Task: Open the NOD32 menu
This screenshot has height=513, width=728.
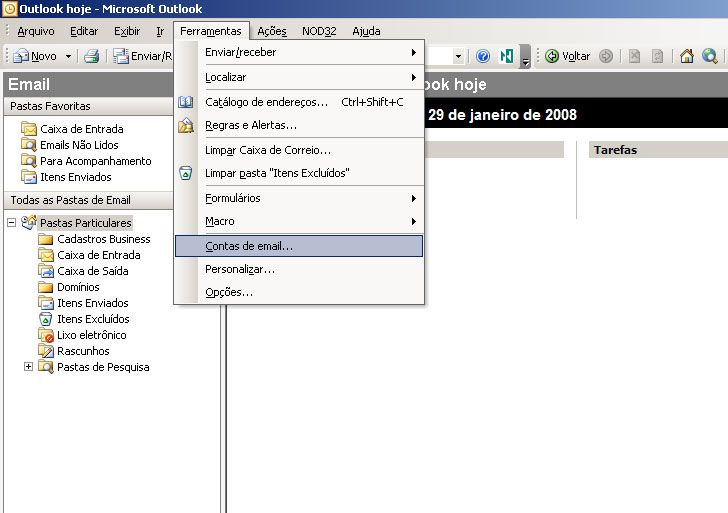Action: click(x=319, y=31)
